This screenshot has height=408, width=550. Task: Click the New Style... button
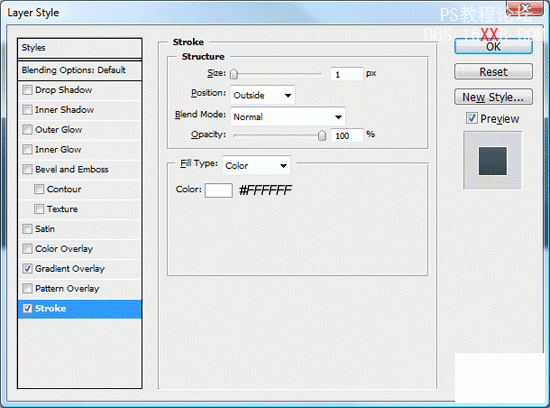point(493,97)
